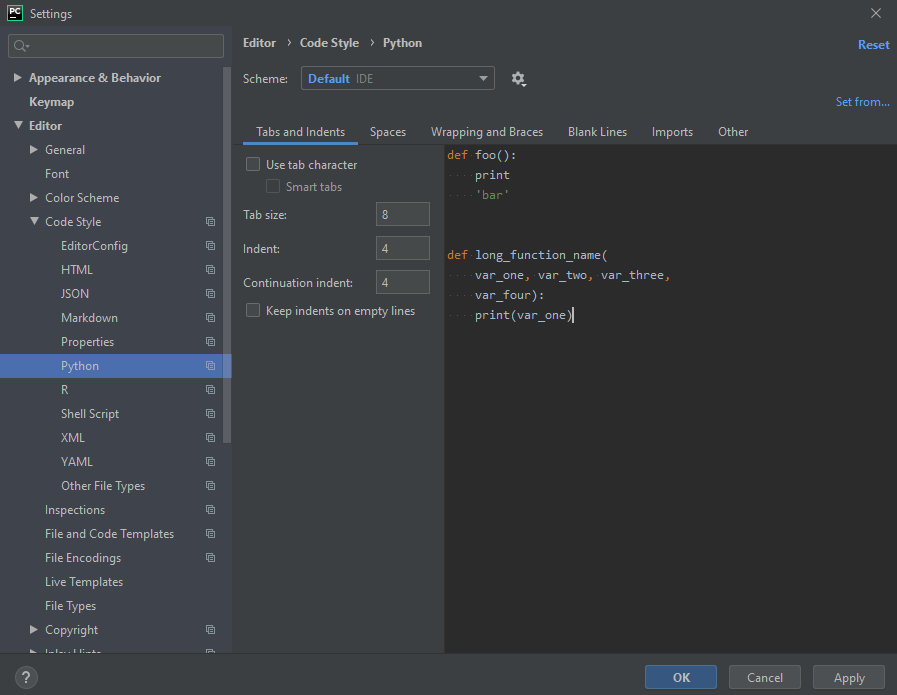Image resolution: width=897 pixels, height=695 pixels.
Task: Click the Set from... link
Action: (x=862, y=102)
